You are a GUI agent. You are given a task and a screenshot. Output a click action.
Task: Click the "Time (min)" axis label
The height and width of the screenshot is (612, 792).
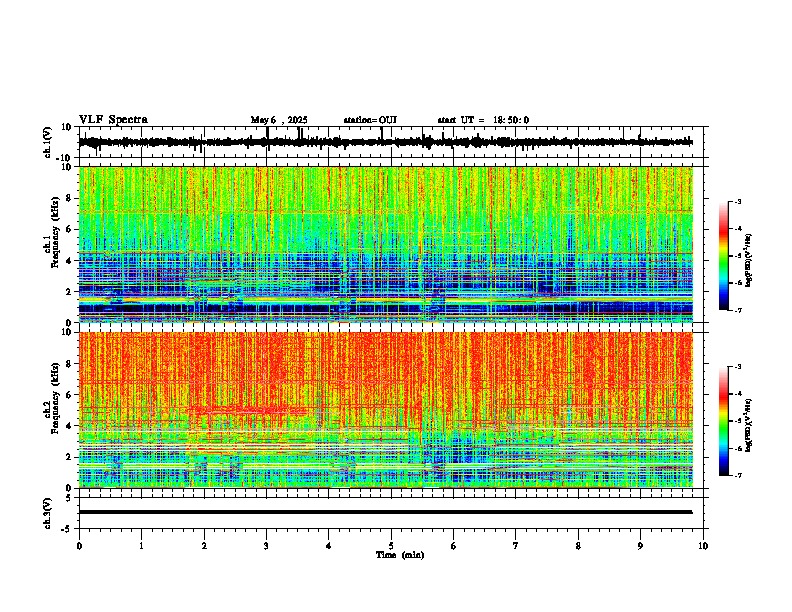(400, 555)
